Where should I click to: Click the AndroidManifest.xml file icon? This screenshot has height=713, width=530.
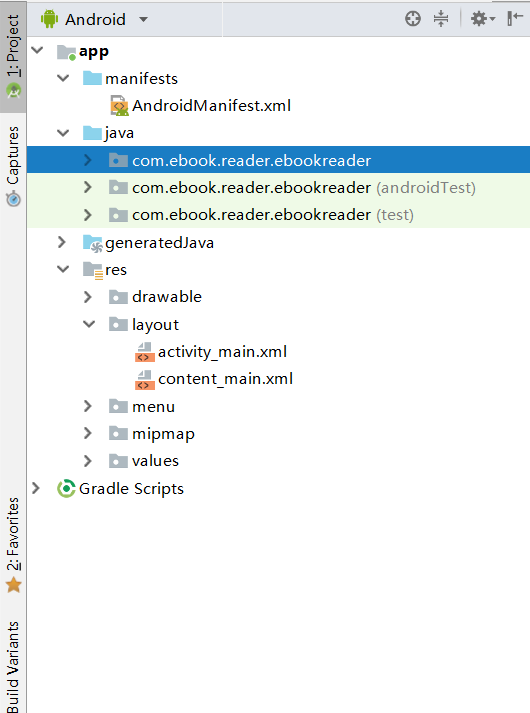pyautogui.click(x=119, y=105)
